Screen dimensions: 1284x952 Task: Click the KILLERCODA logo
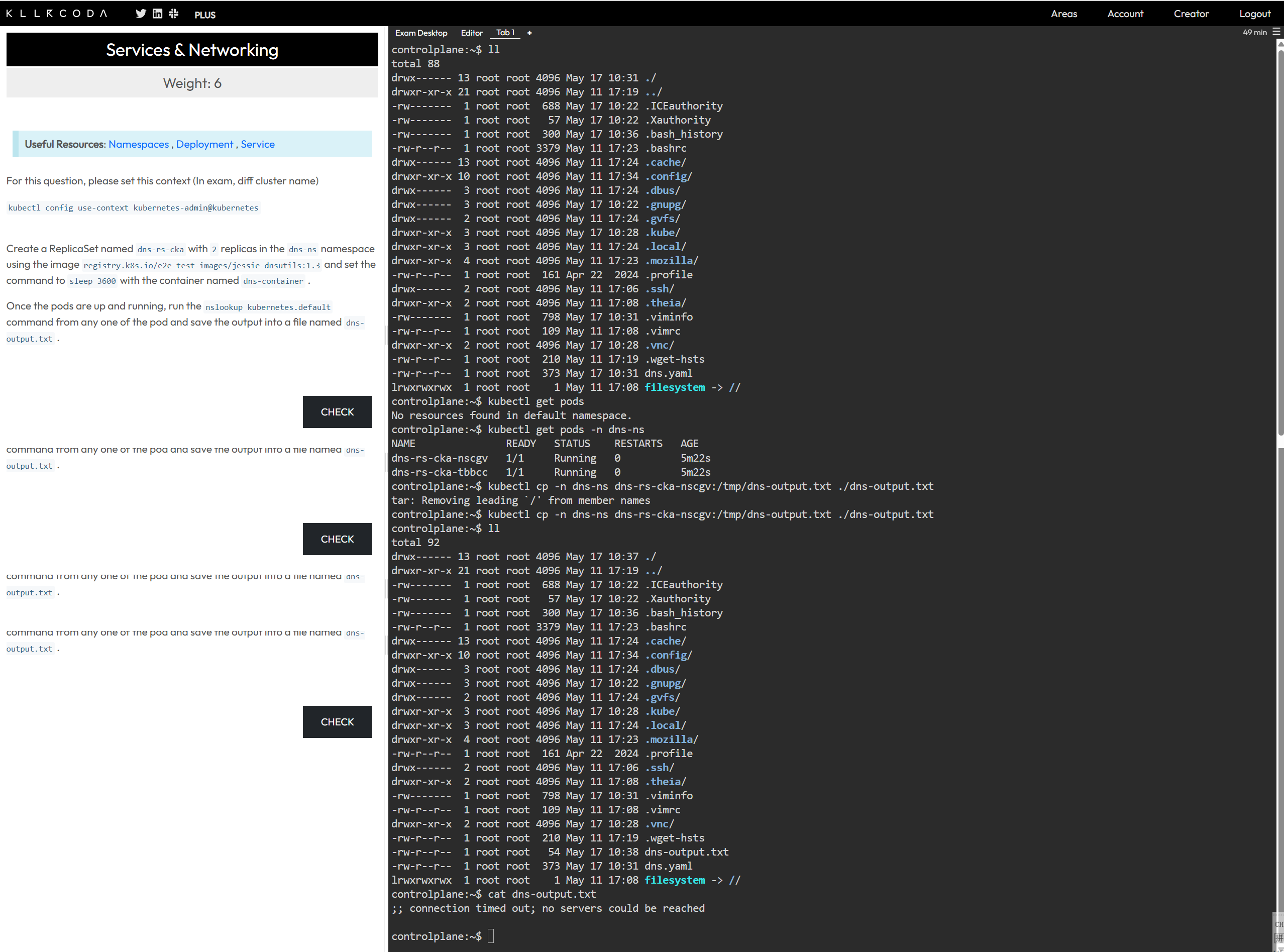[56, 13]
